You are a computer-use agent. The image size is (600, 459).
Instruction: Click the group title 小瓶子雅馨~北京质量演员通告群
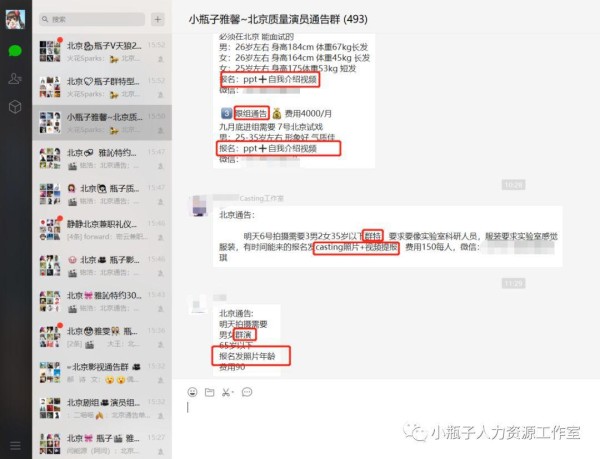(x=278, y=19)
